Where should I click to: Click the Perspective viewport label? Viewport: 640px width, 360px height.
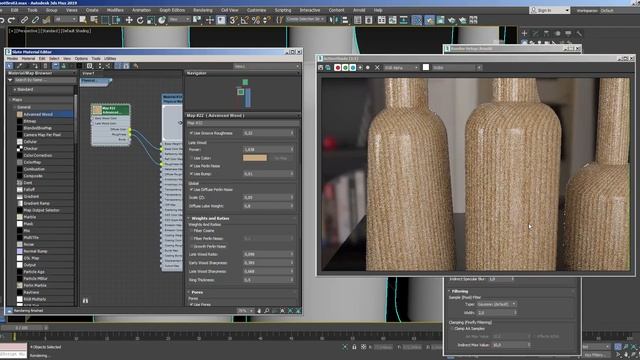[27, 31]
